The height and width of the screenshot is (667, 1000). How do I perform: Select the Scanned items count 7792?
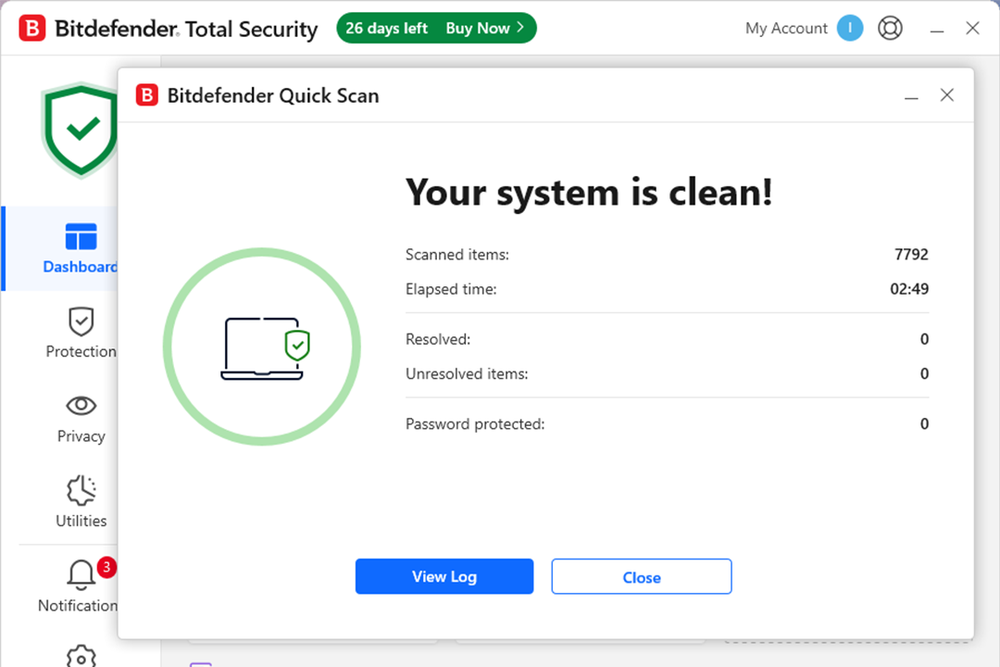(x=913, y=255)
